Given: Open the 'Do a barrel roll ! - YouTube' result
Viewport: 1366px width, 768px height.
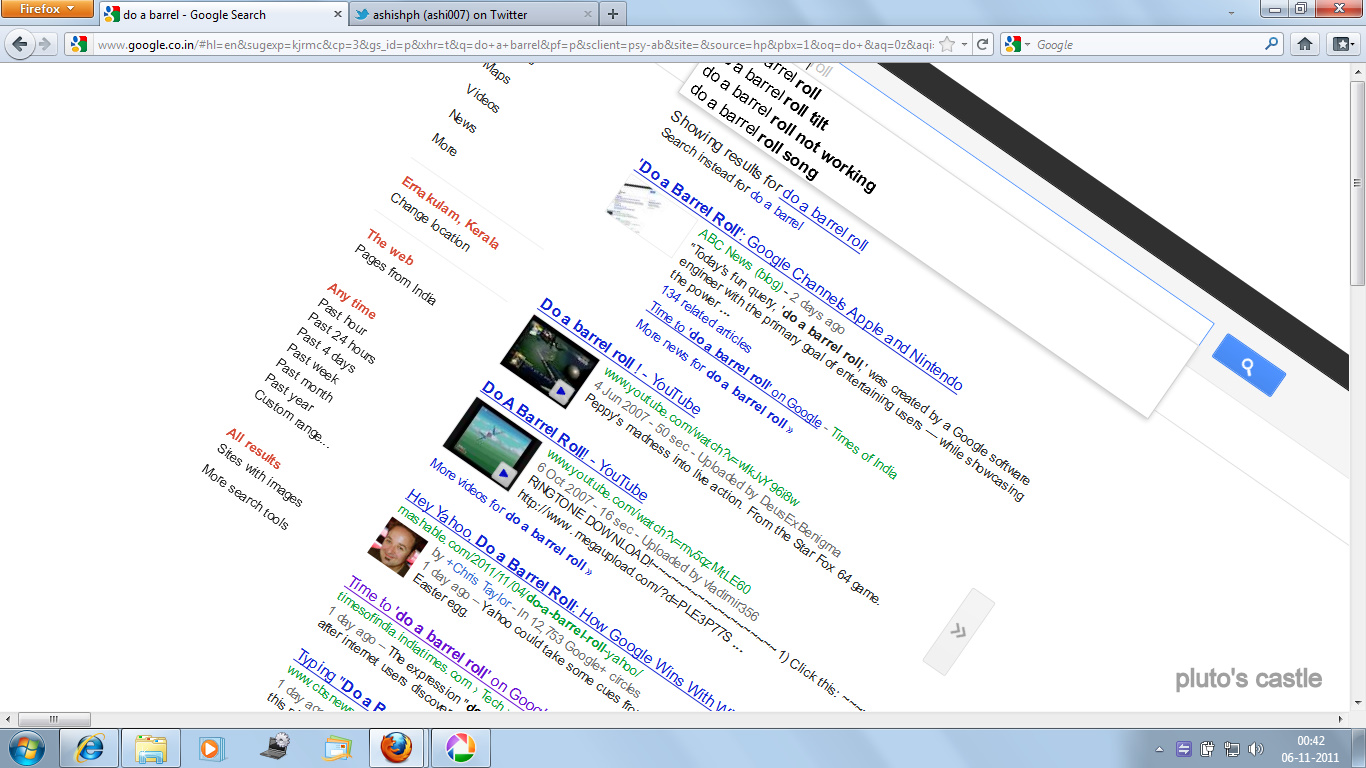Looking at the screenshot, I should pos(619,356).
